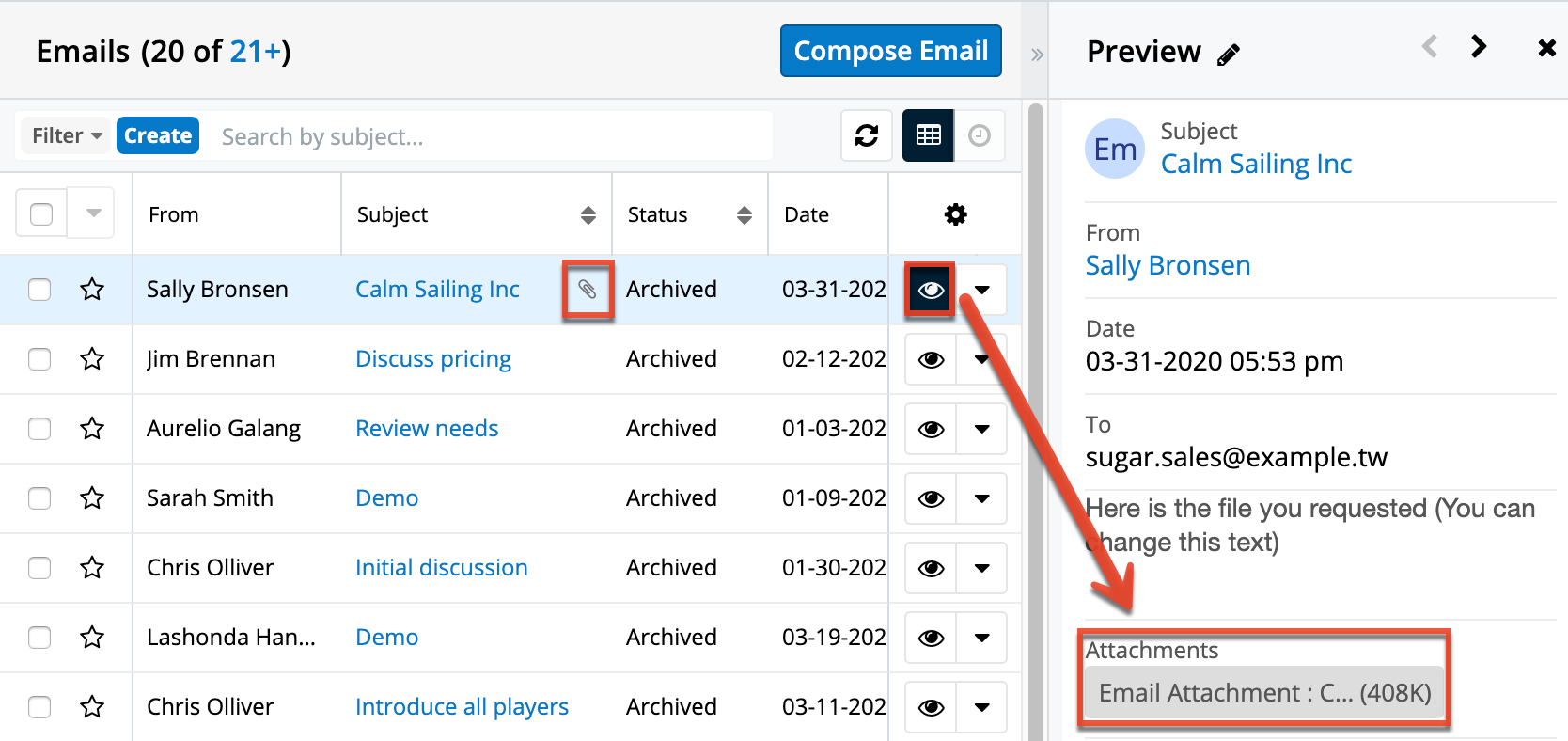Check the select-all emails checkbox
The width and height of the screenshot is (1568, 741).
coord(41,214)
